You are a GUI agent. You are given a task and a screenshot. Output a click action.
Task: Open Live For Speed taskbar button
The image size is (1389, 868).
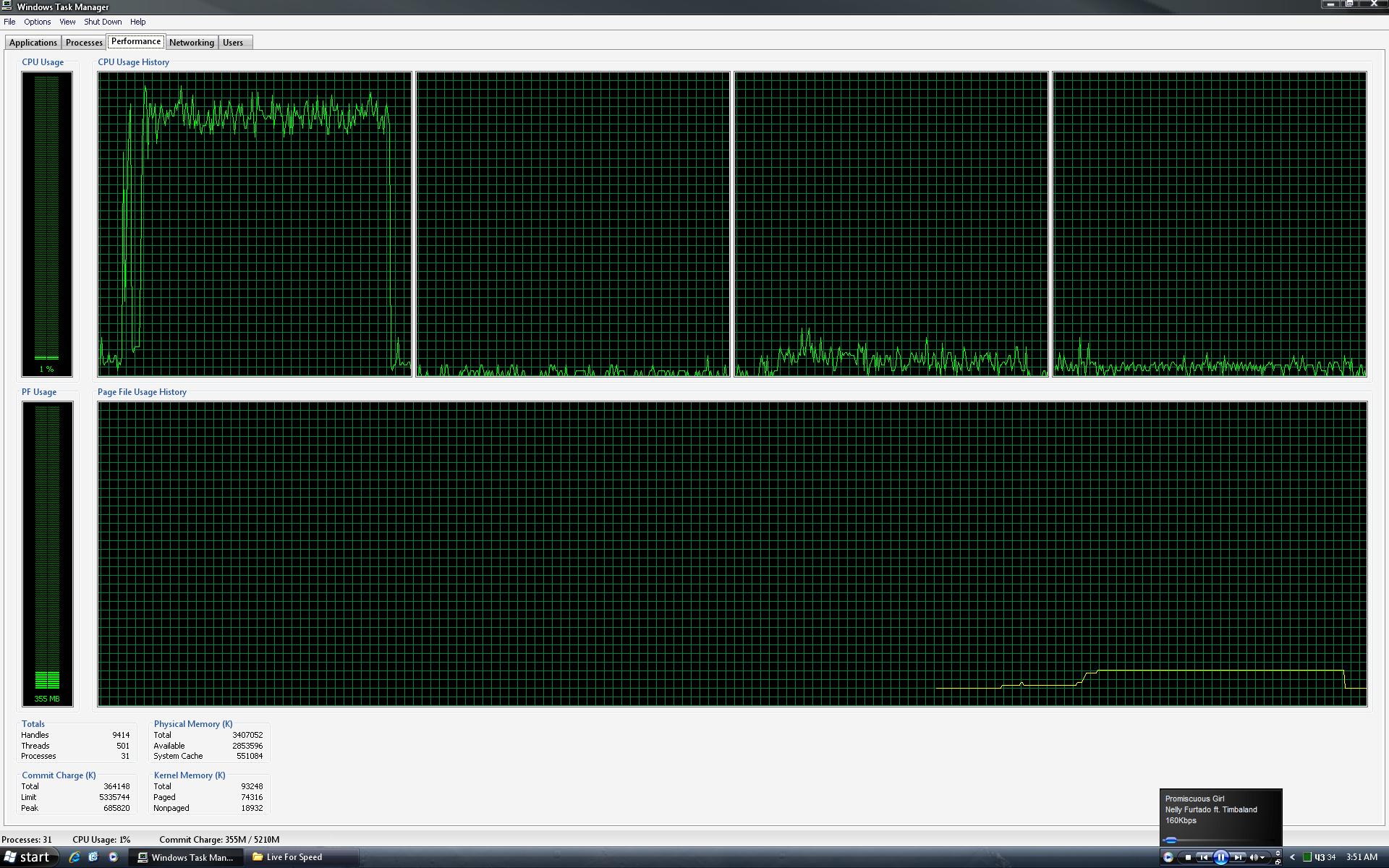[294, 857]
